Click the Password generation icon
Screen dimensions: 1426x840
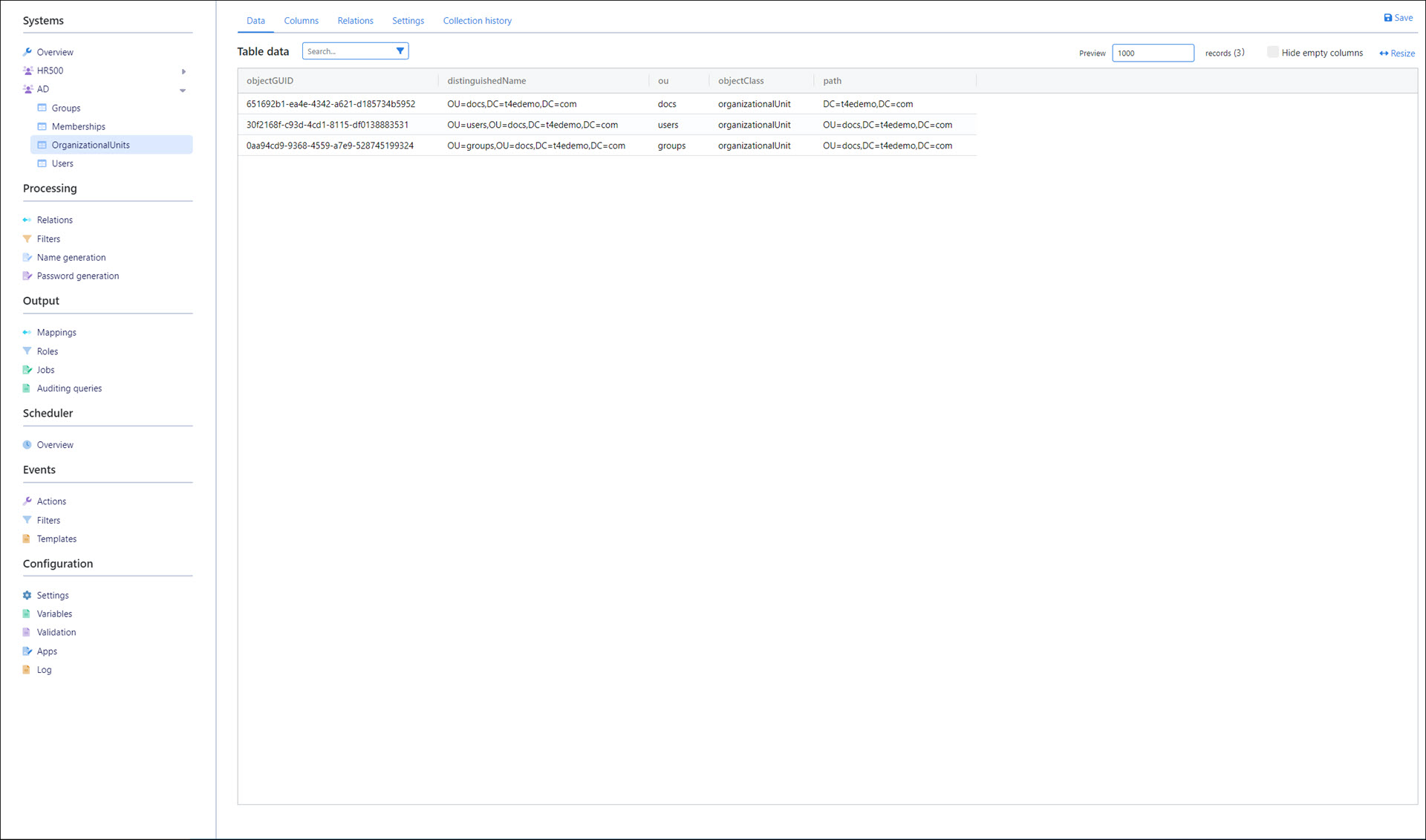click(x=27, y=276)
